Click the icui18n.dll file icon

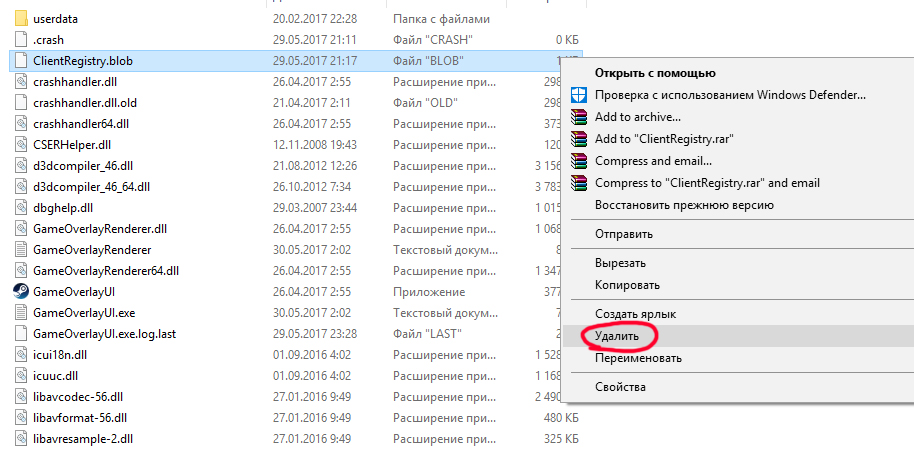21,354
